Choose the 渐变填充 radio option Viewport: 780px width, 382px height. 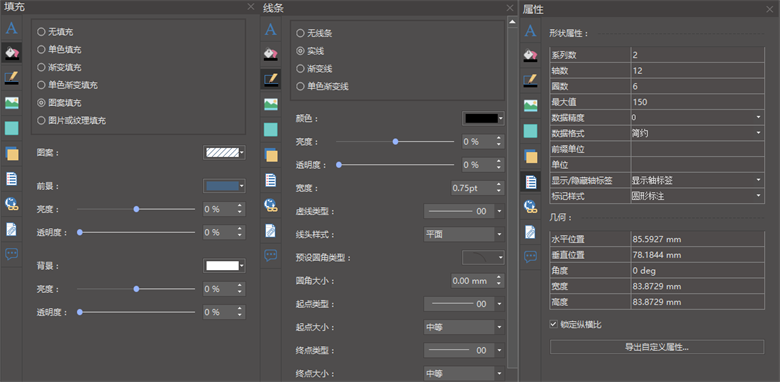[59, 67]
